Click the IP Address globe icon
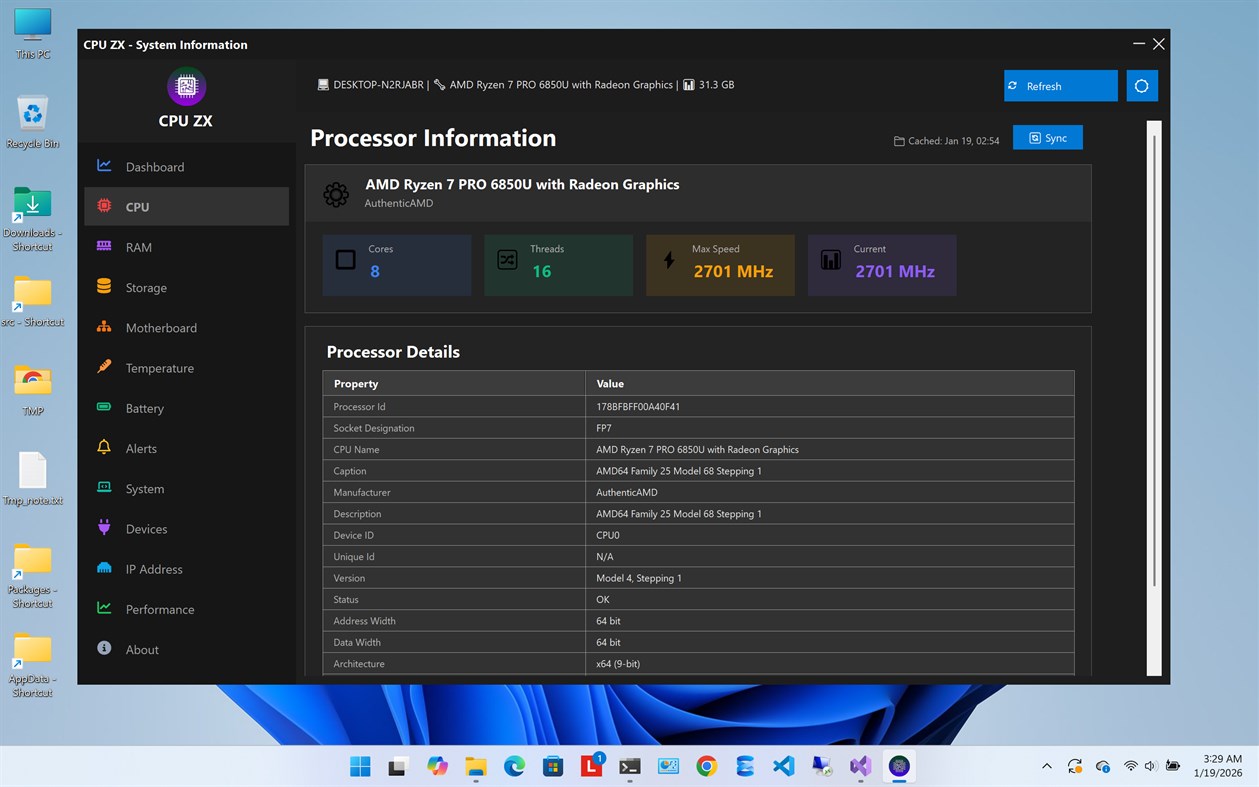This screenshot has height=787, width=1259. coord(103,568)
